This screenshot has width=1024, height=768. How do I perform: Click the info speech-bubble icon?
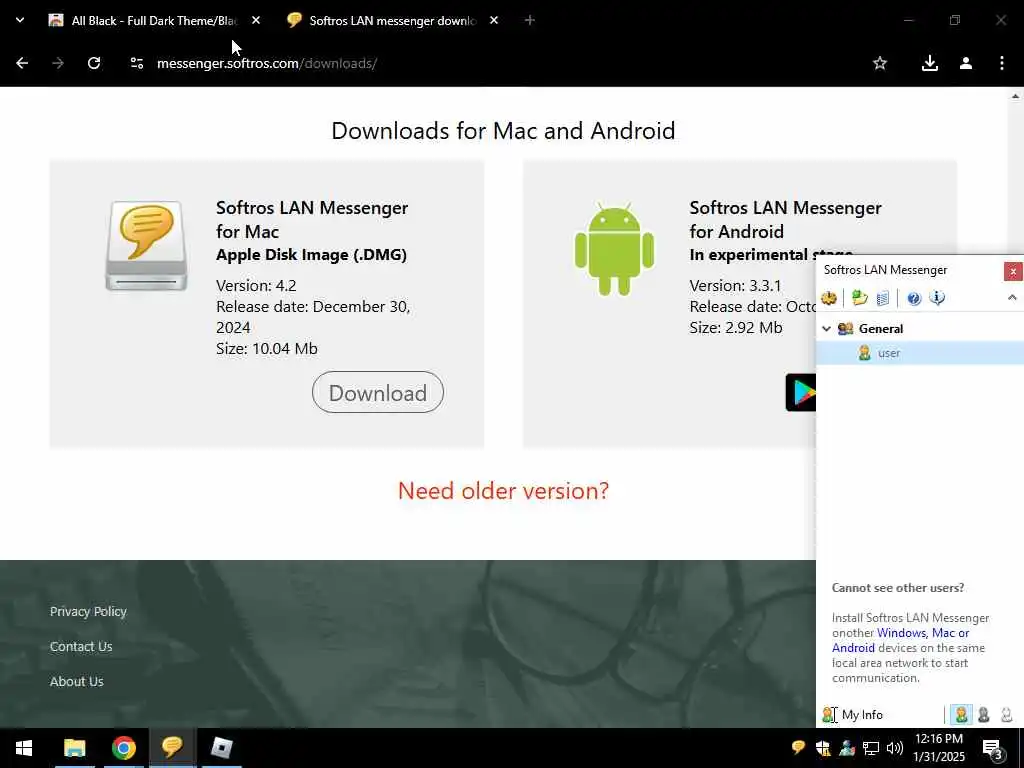click(x=937, y=298)
